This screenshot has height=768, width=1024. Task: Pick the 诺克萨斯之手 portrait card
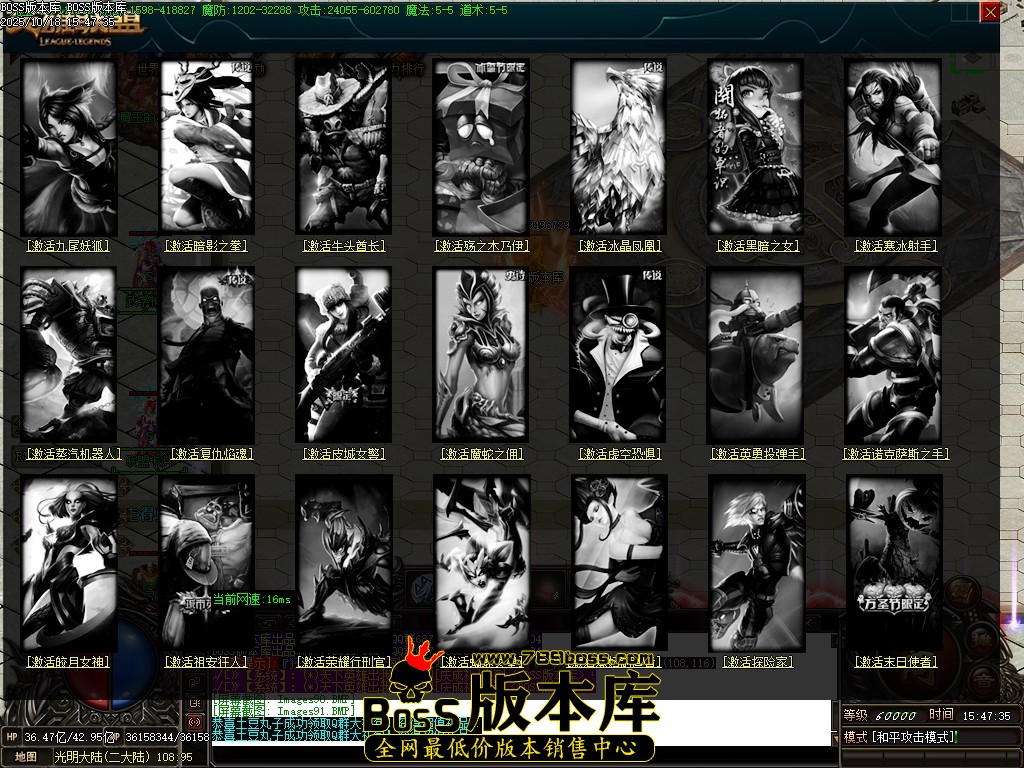click(894, 354)
